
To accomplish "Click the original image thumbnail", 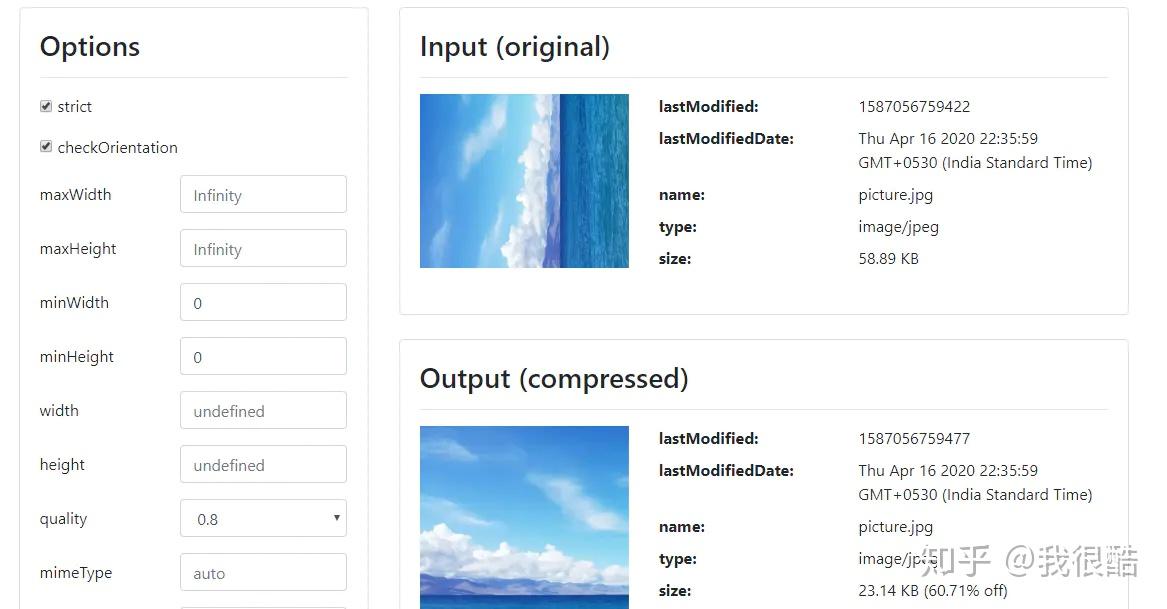I will (524, 181).
